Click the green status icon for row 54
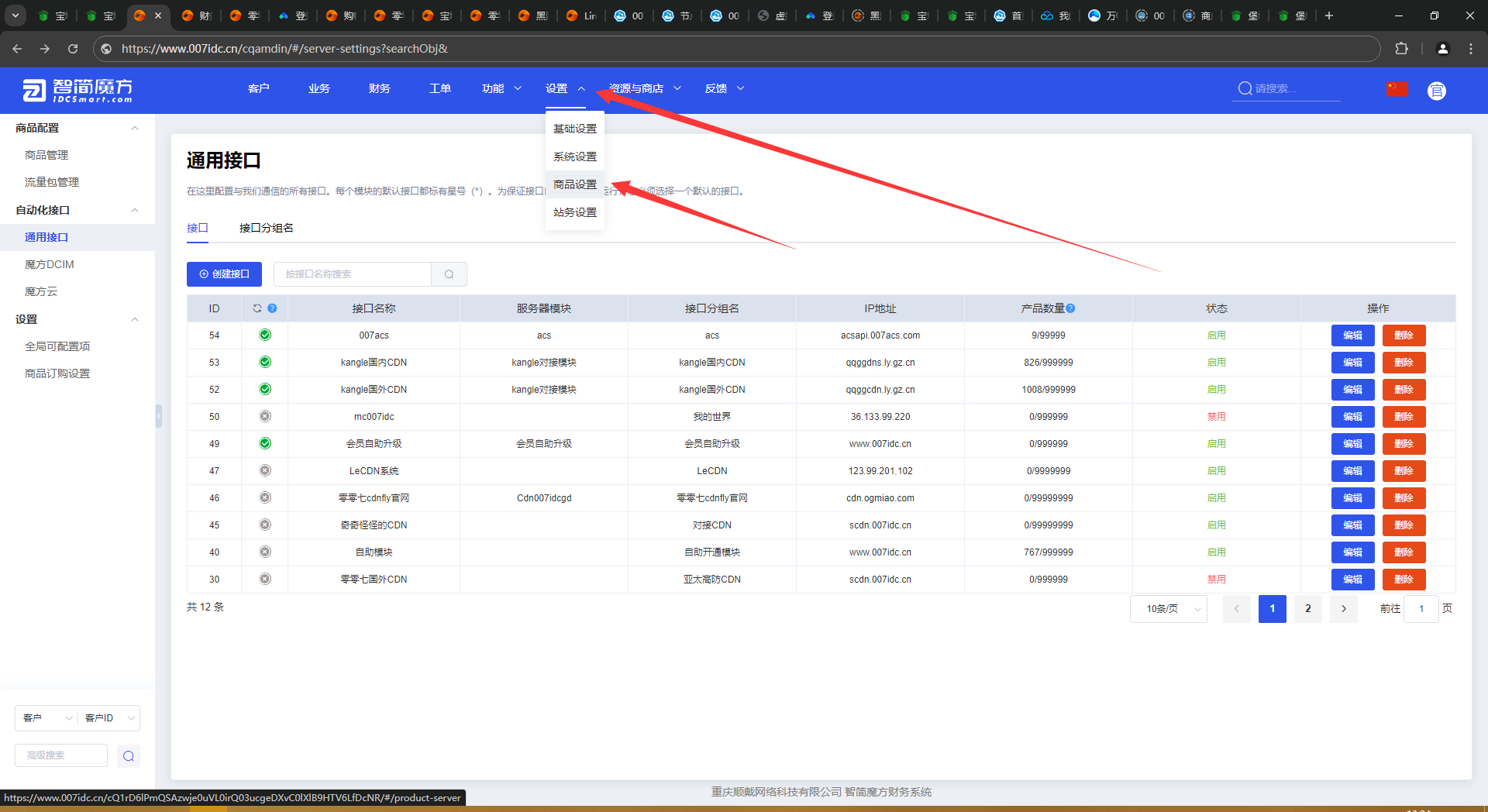 click(x=265, y=335)
